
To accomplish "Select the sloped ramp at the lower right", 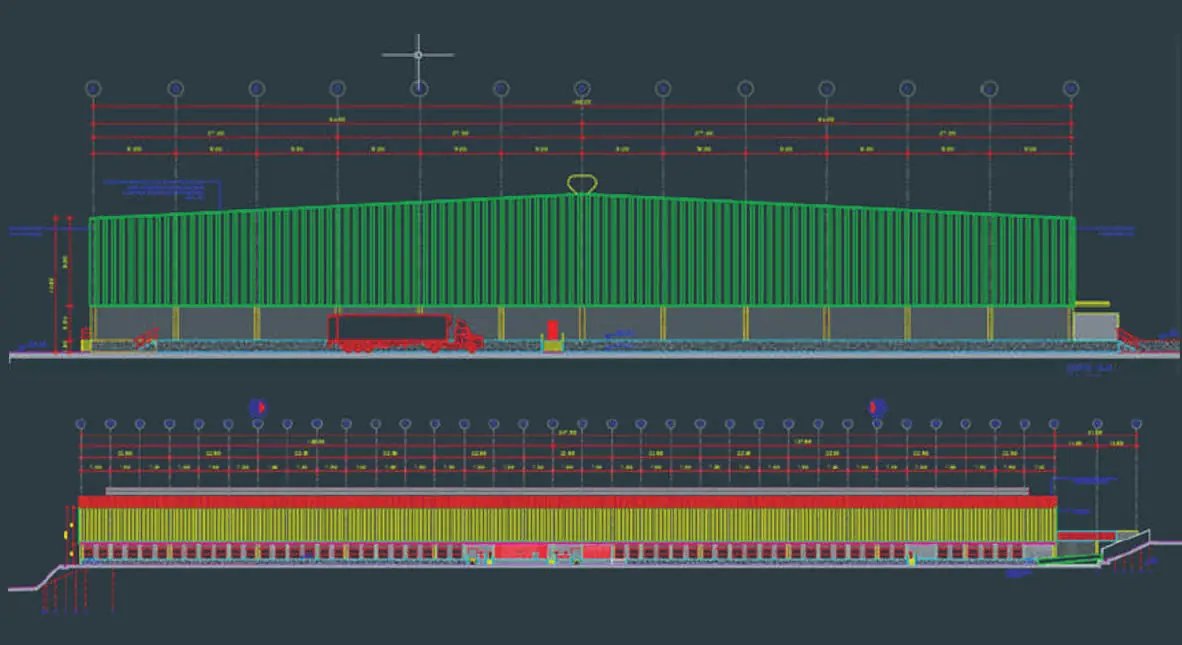I will coord(1125,546).
